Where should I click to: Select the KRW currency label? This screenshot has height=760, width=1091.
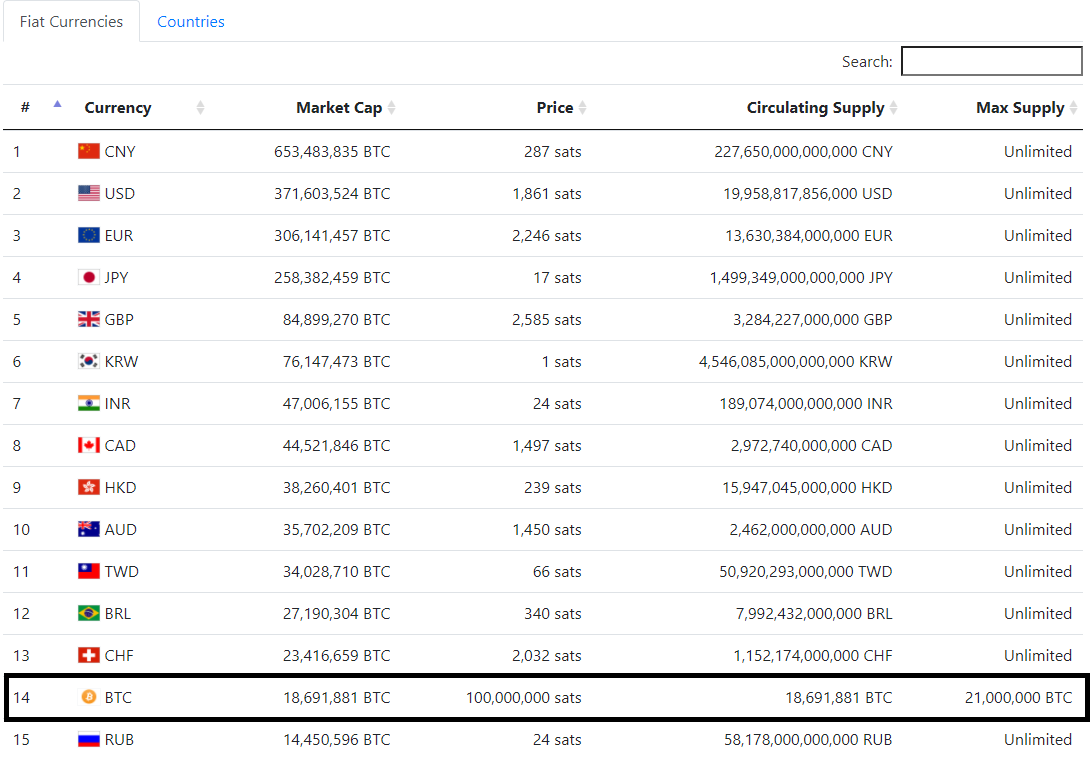[x=121, y=361]
